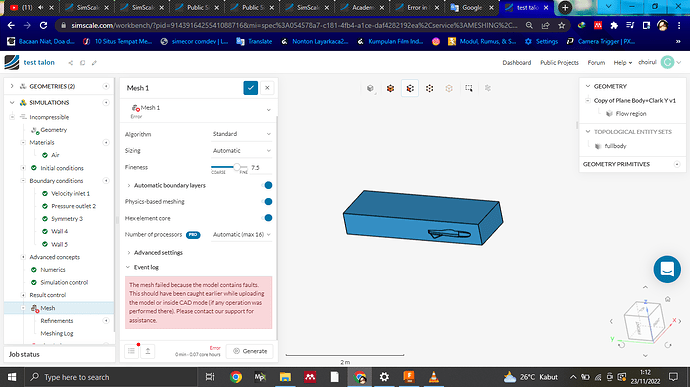Expand the Advanced settings section
Screen dimensions: 690x387
click(154, 253)
